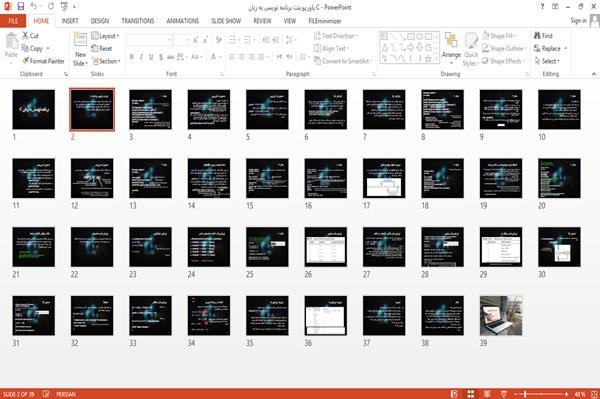Toggle Strikethrough formatting

170,57
